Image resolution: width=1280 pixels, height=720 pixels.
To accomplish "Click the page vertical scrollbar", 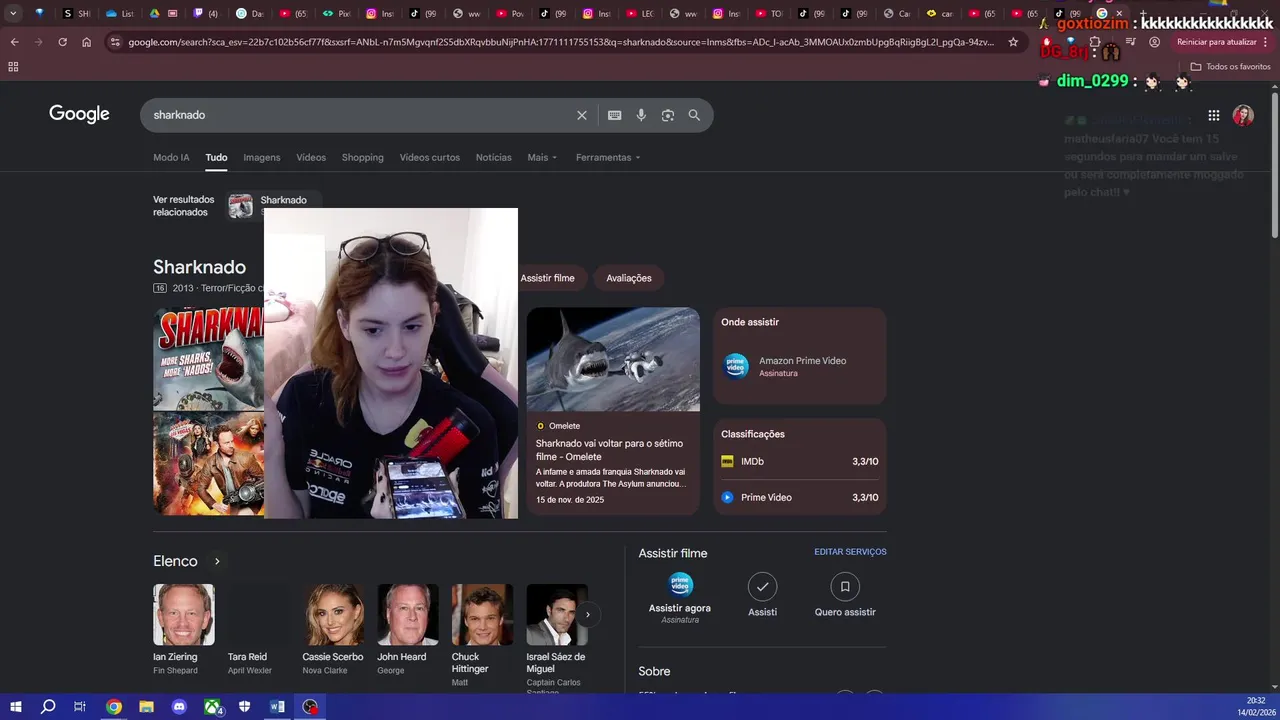I will [1274, 165].
